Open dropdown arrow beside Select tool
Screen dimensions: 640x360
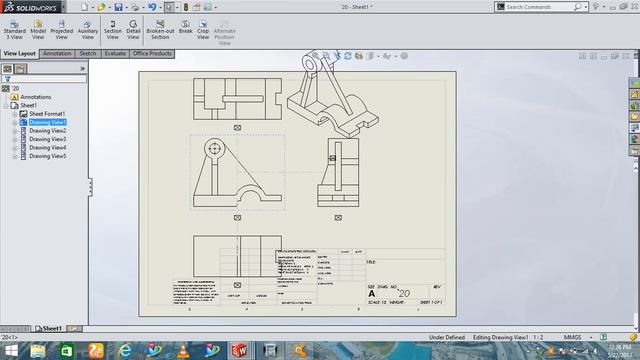177,7
